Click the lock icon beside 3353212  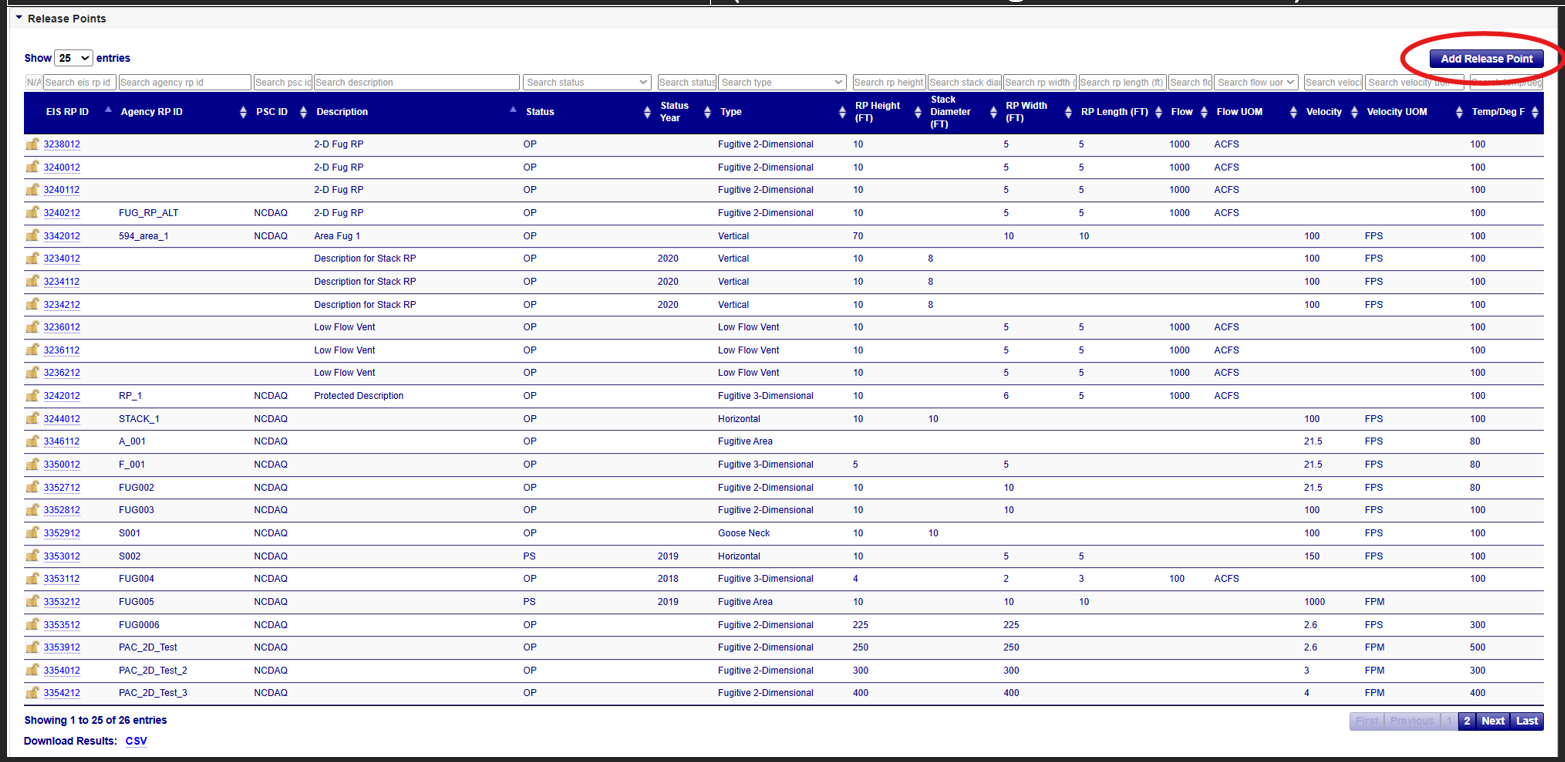point(32,601)
